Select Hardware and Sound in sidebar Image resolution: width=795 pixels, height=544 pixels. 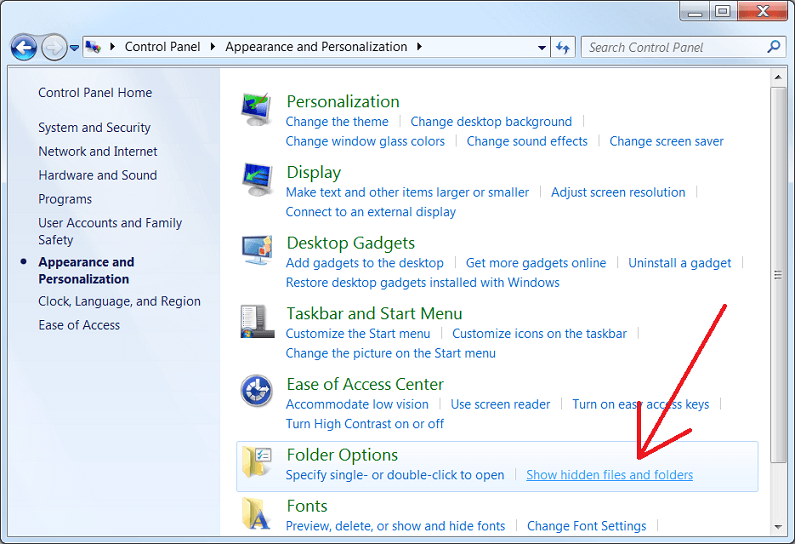pos(97,175)
